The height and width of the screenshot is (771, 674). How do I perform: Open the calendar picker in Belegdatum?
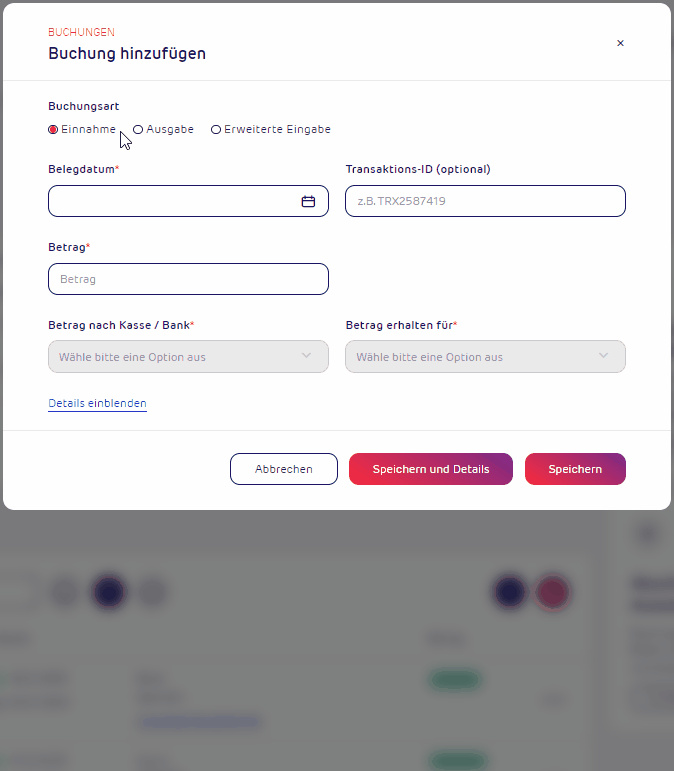(x=308, y=201)
